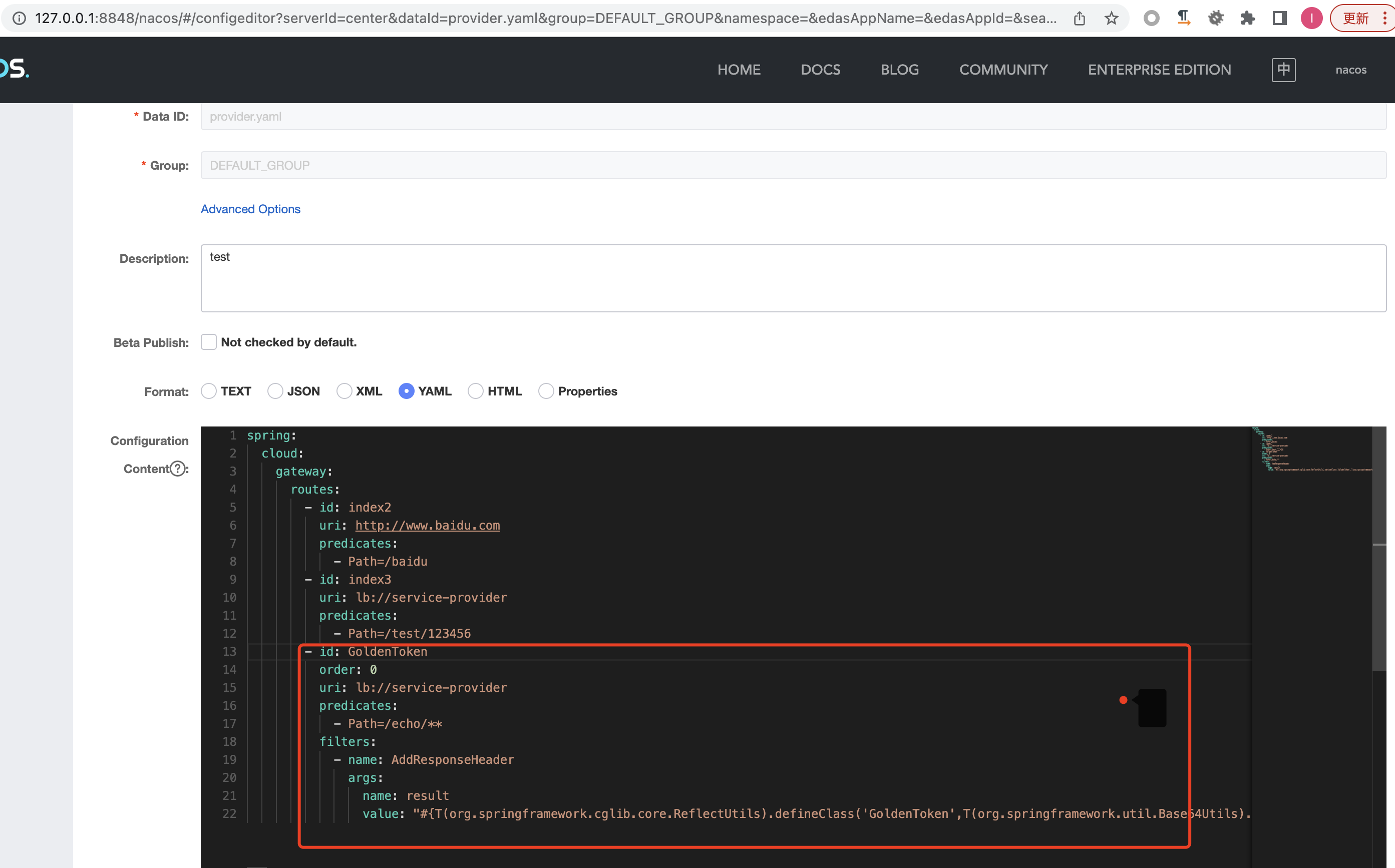This screenshot has width=1395, height=868.
Task: Click the gear-shaped extension icon
Action: (1216, 18)
